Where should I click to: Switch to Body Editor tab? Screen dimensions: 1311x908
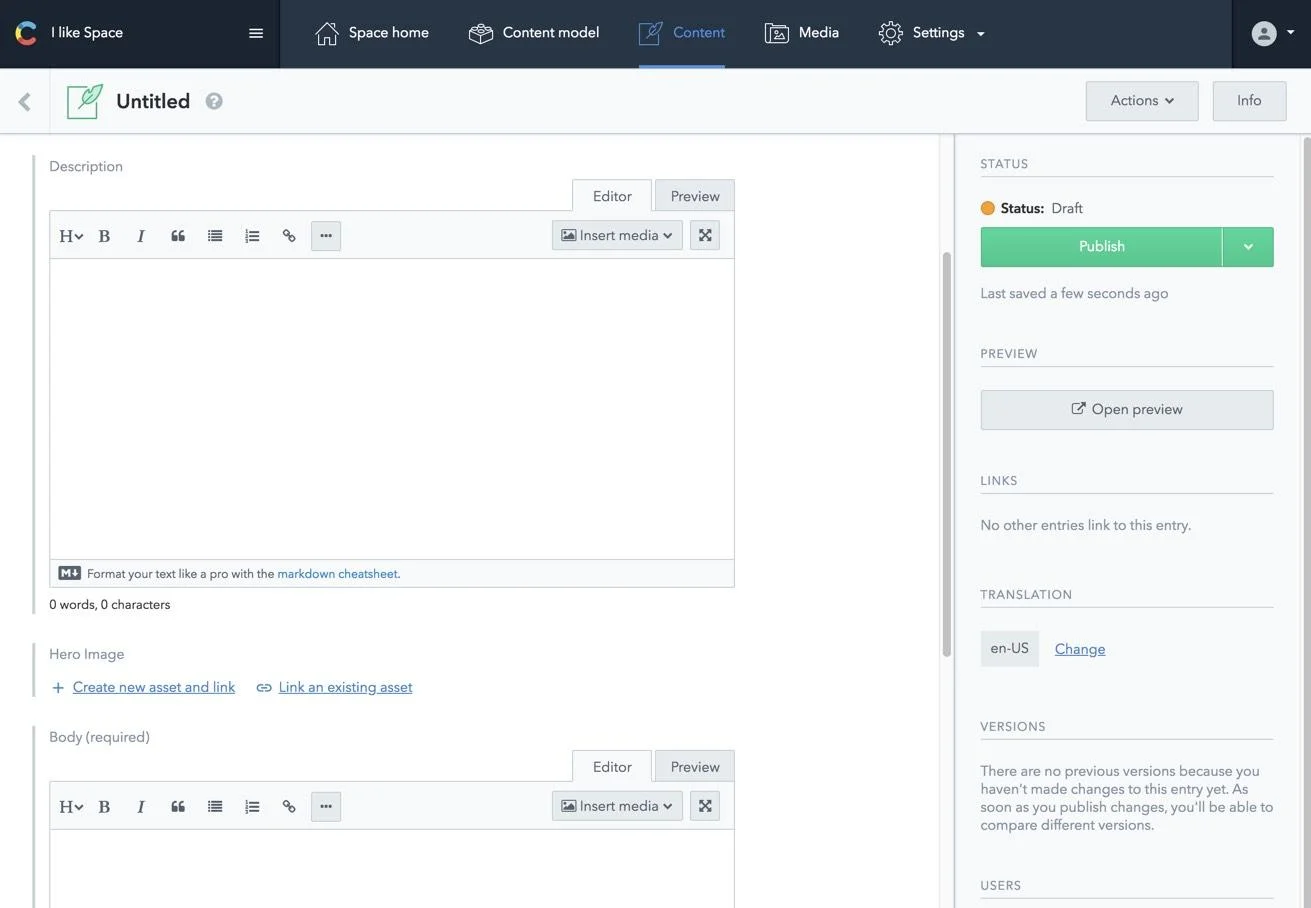tap(612, 767)
